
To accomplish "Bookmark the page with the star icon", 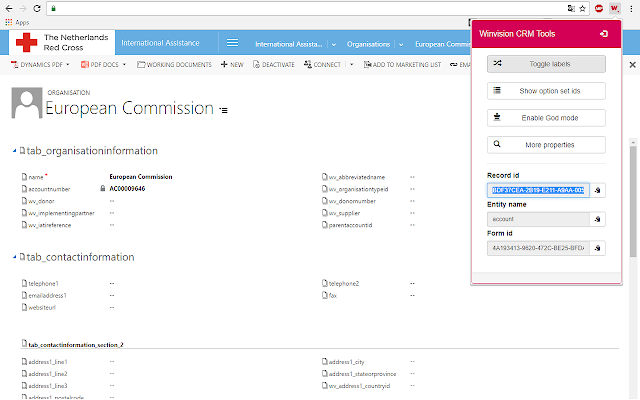I will 582,9.
